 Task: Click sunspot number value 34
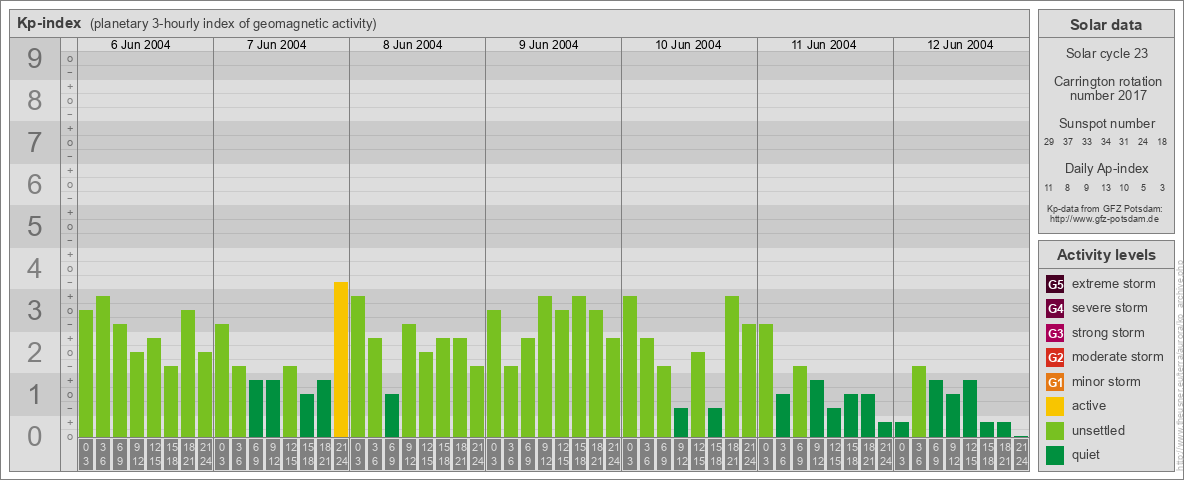click(x=1105, y=142)
